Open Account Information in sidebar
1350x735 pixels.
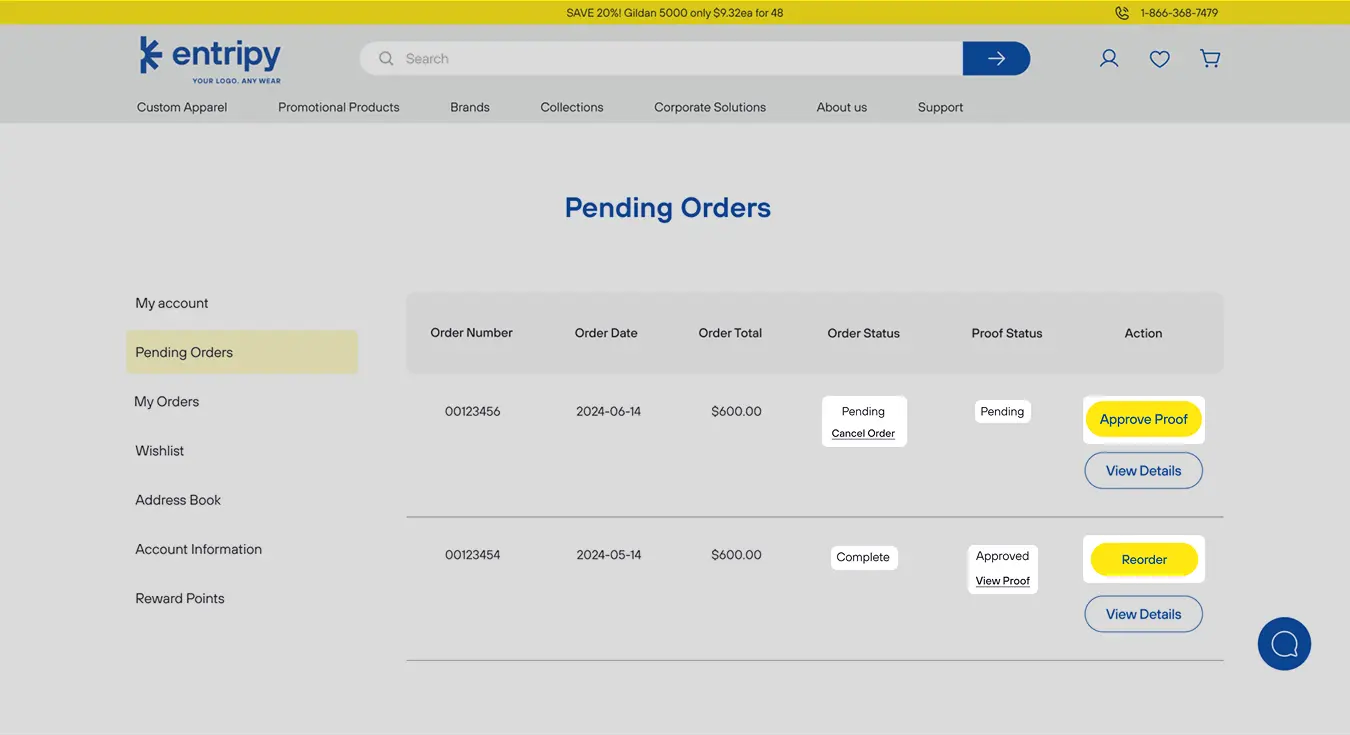199,549
